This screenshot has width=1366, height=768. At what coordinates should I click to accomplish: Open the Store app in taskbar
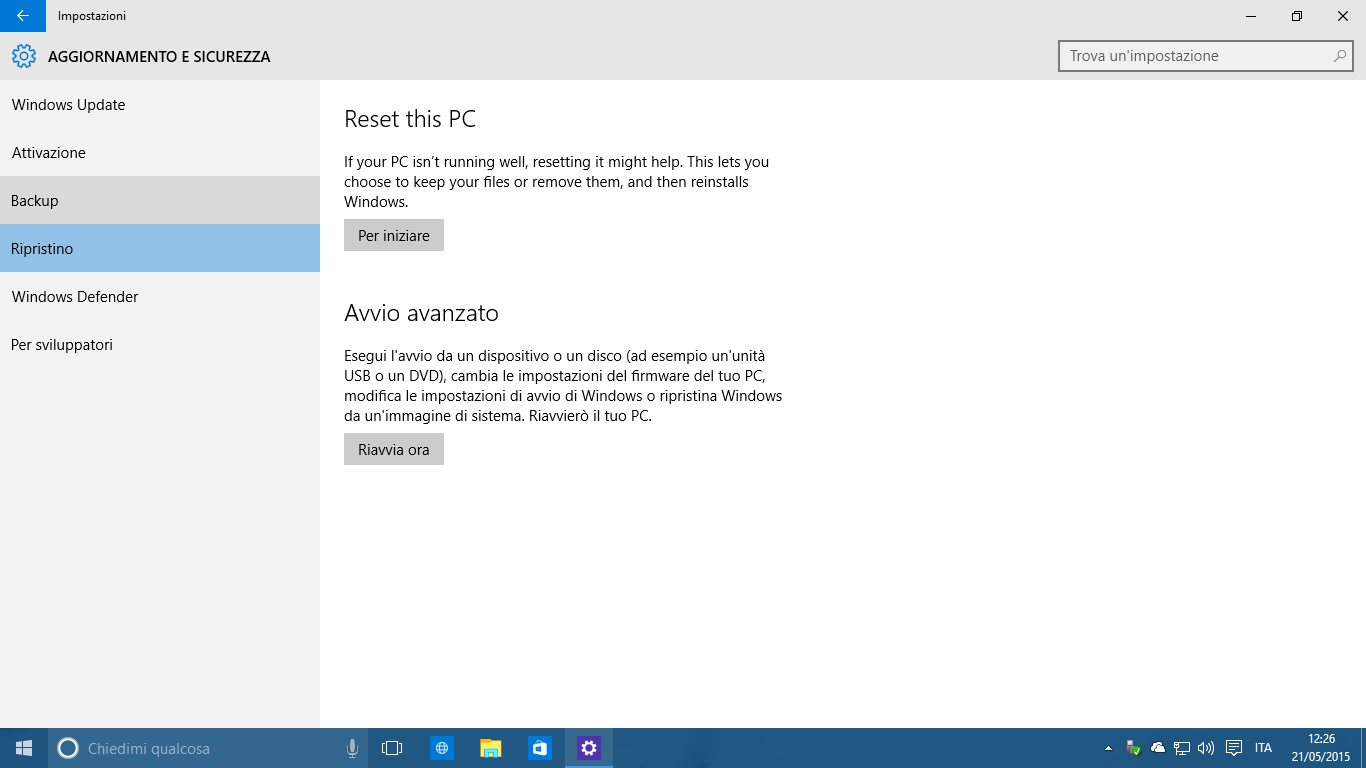[x=540, y=748]
